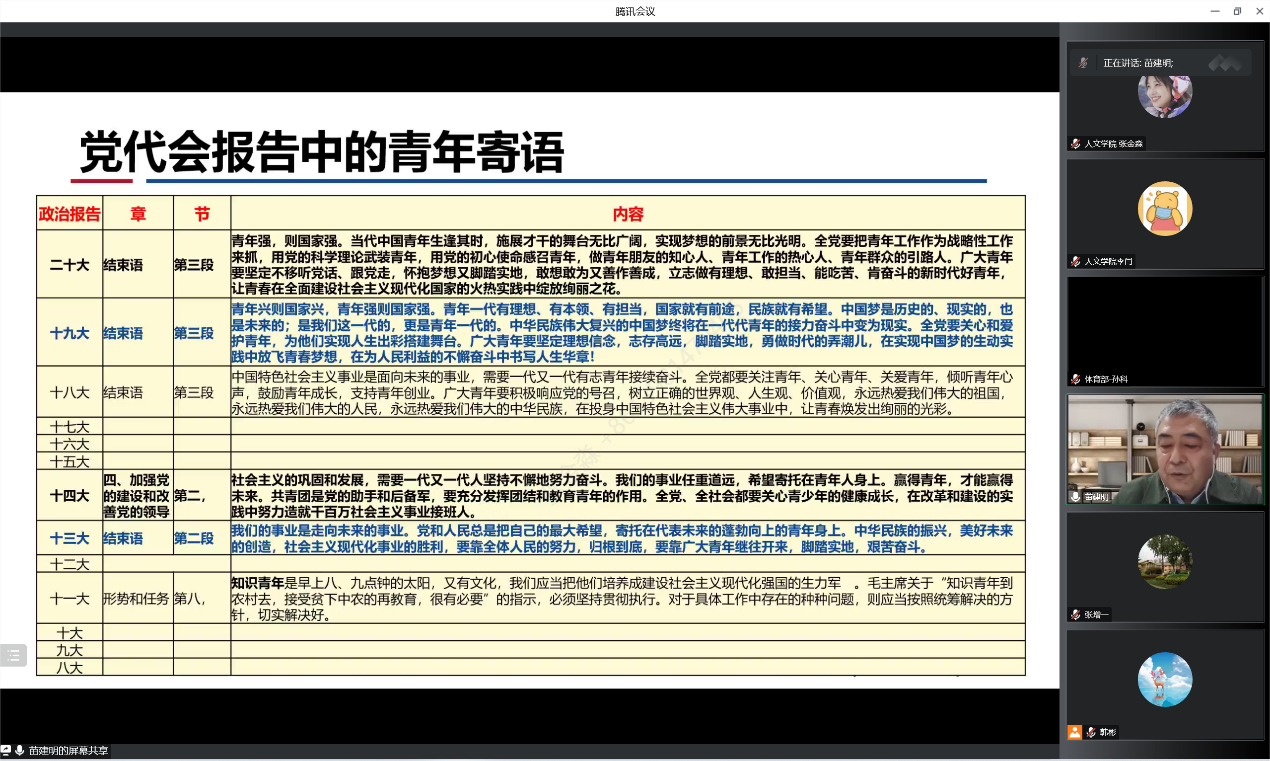Click the 正在讲话 speaker name text

point(1138,63)
